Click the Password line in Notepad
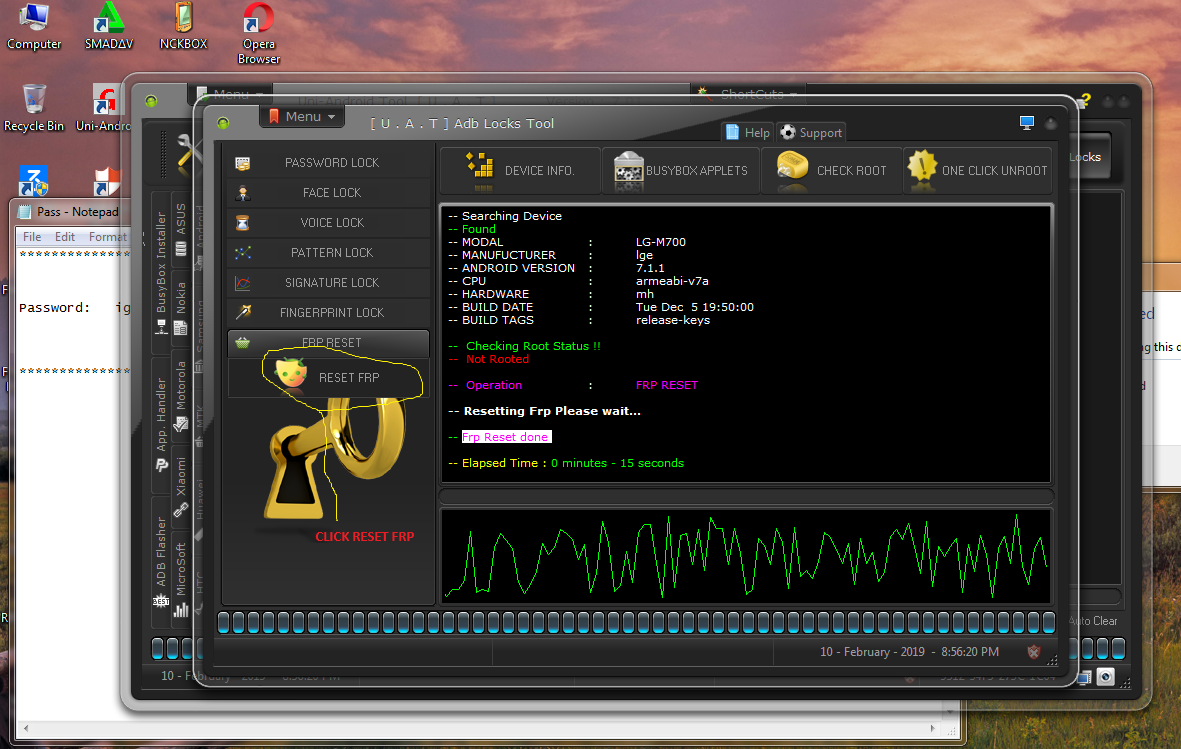 tap(74, 307)
